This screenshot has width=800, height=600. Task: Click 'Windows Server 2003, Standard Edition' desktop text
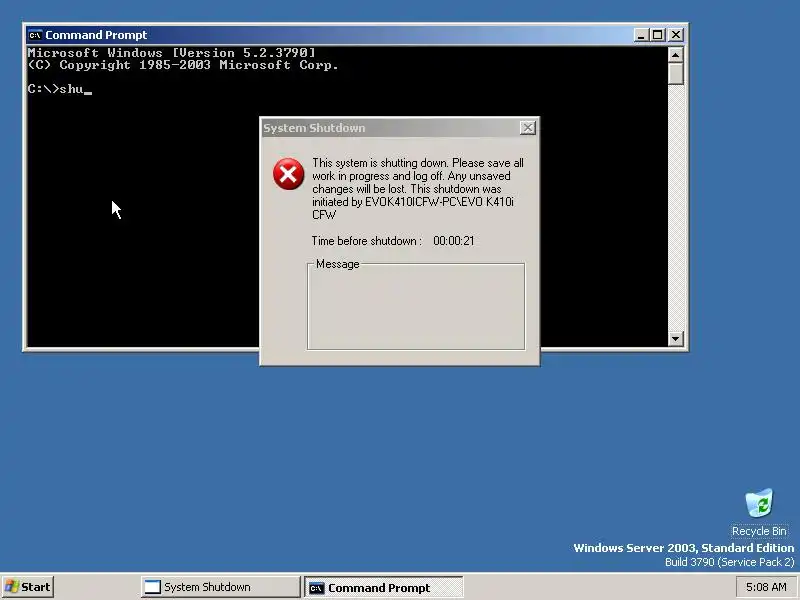tap(684, 548)
